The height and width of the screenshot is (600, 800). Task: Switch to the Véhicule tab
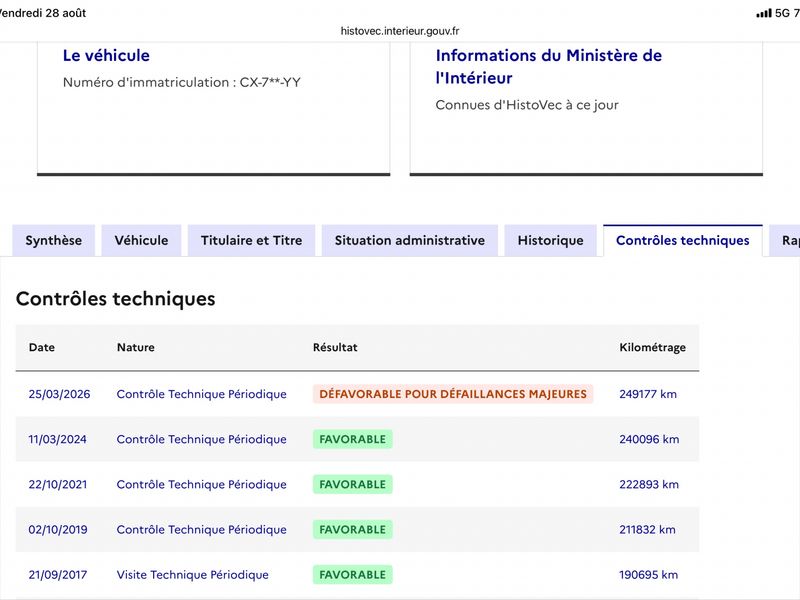point(141,240)
